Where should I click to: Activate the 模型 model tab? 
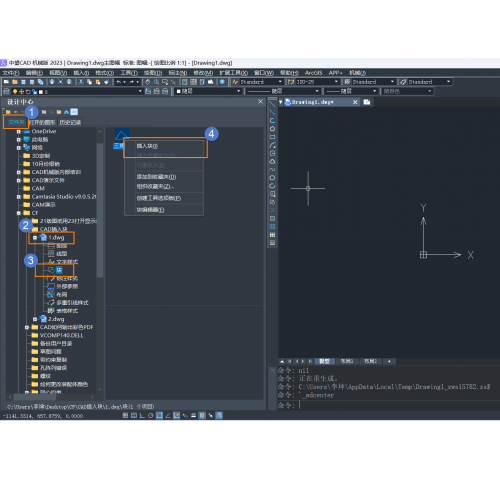(324, 361)
